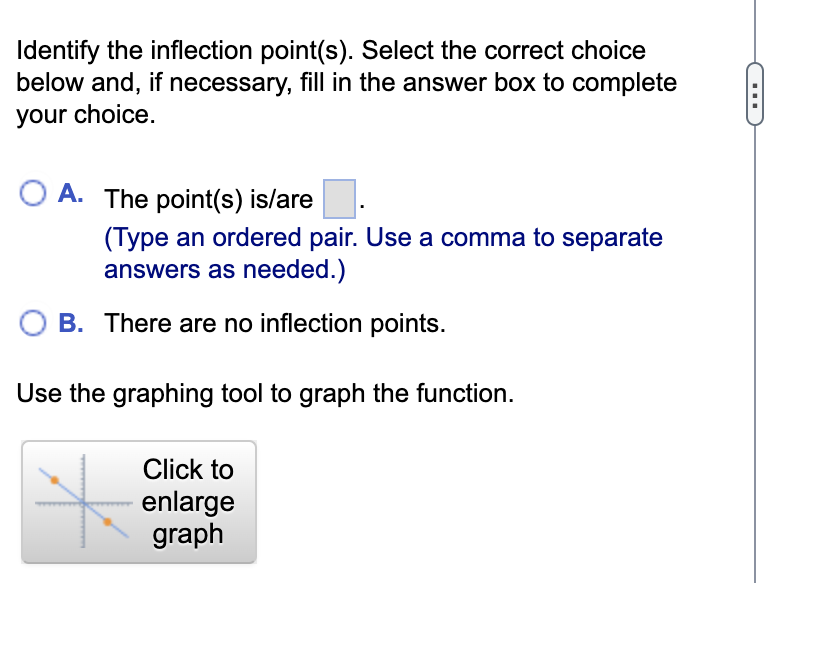828x655 pixels.
Task: Click the text 'Use the graphing tool to graph the function.'
Action: pyautogui.click(x=264, y=393)
